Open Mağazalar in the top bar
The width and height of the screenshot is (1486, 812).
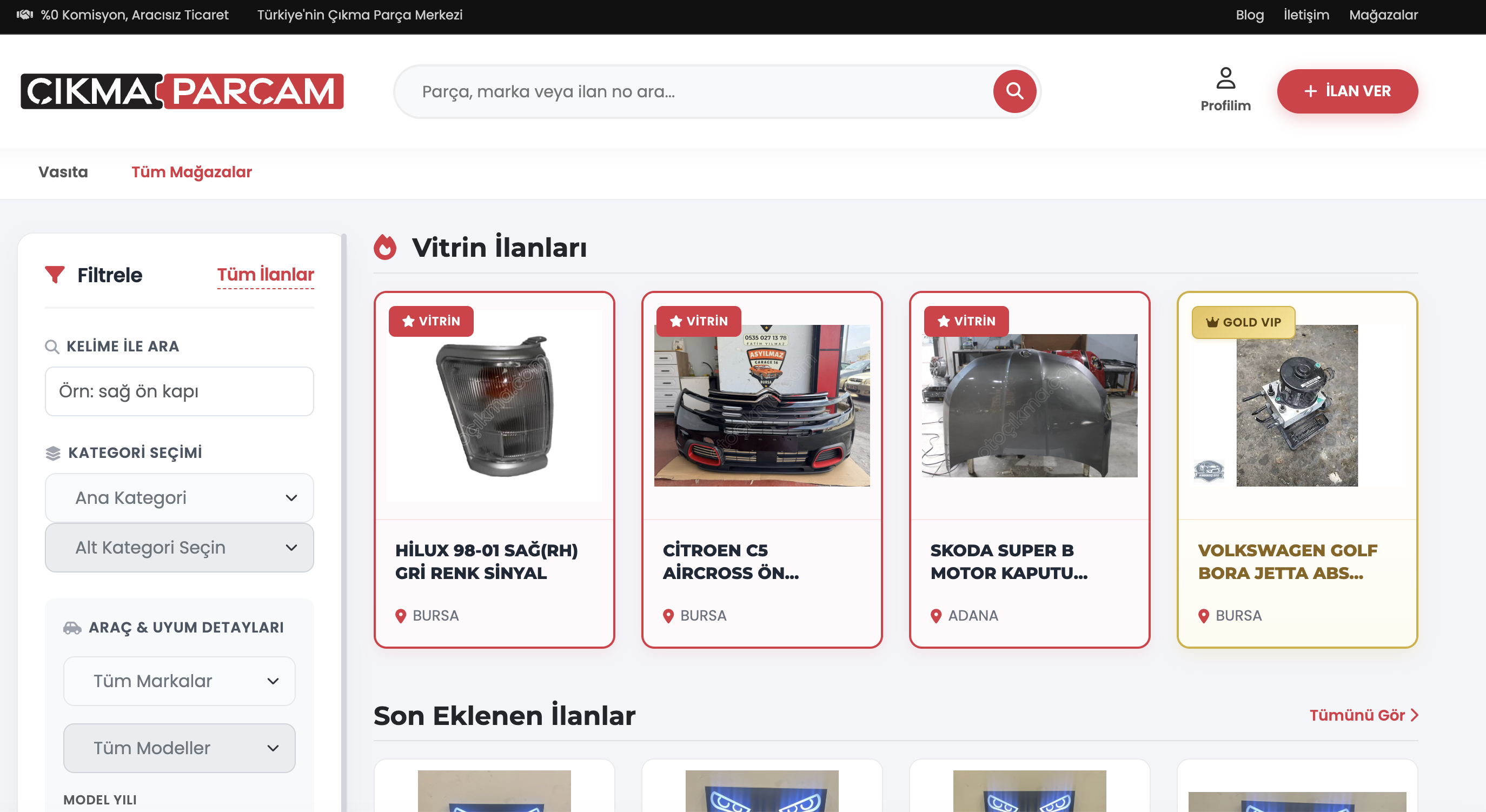(x=1383, y=15)
